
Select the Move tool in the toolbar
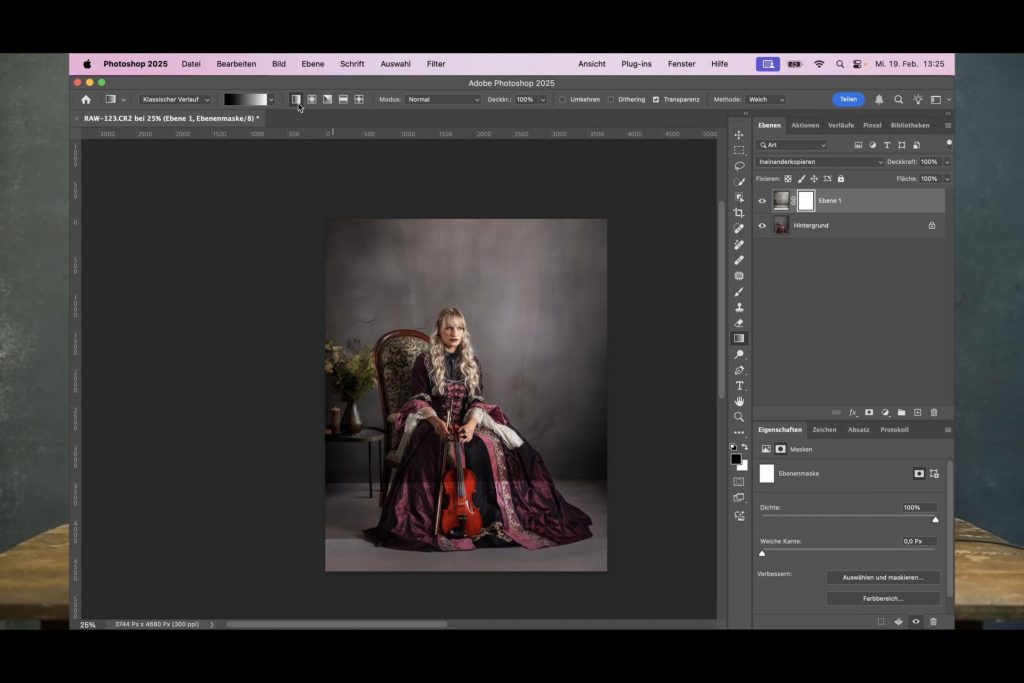tap(739, 135)
